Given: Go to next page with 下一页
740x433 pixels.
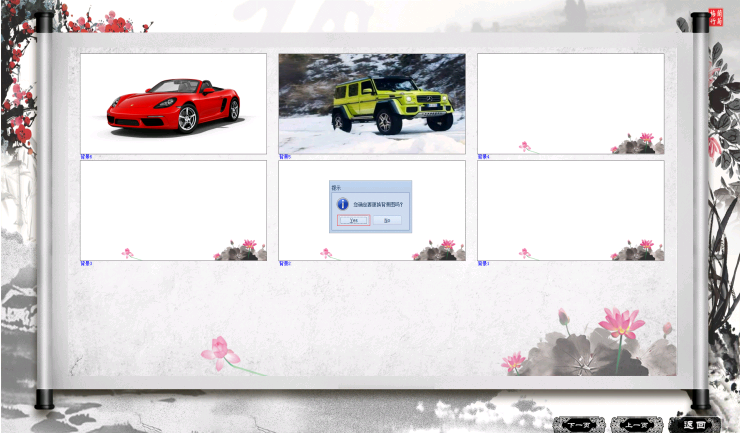Looking at the screenshot, I should pyautogui.click(x=579, y=424).
